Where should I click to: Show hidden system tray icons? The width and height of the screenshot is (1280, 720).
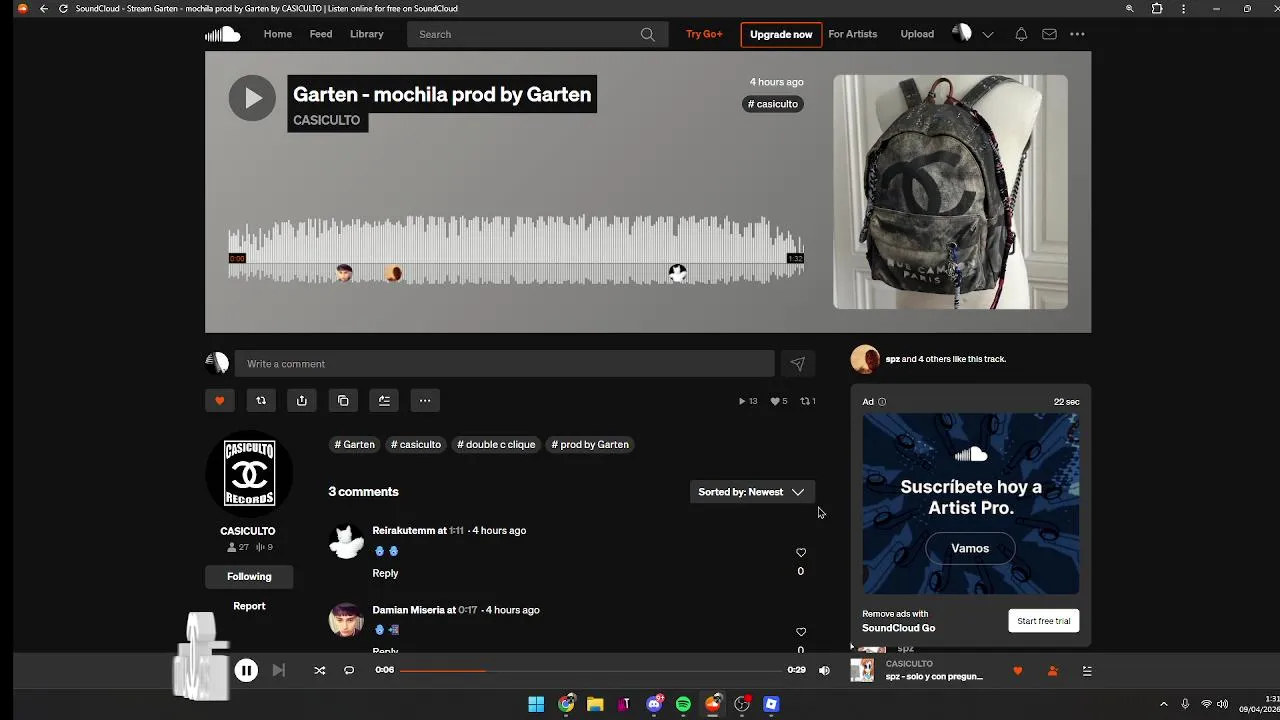tap(1163, 704)
